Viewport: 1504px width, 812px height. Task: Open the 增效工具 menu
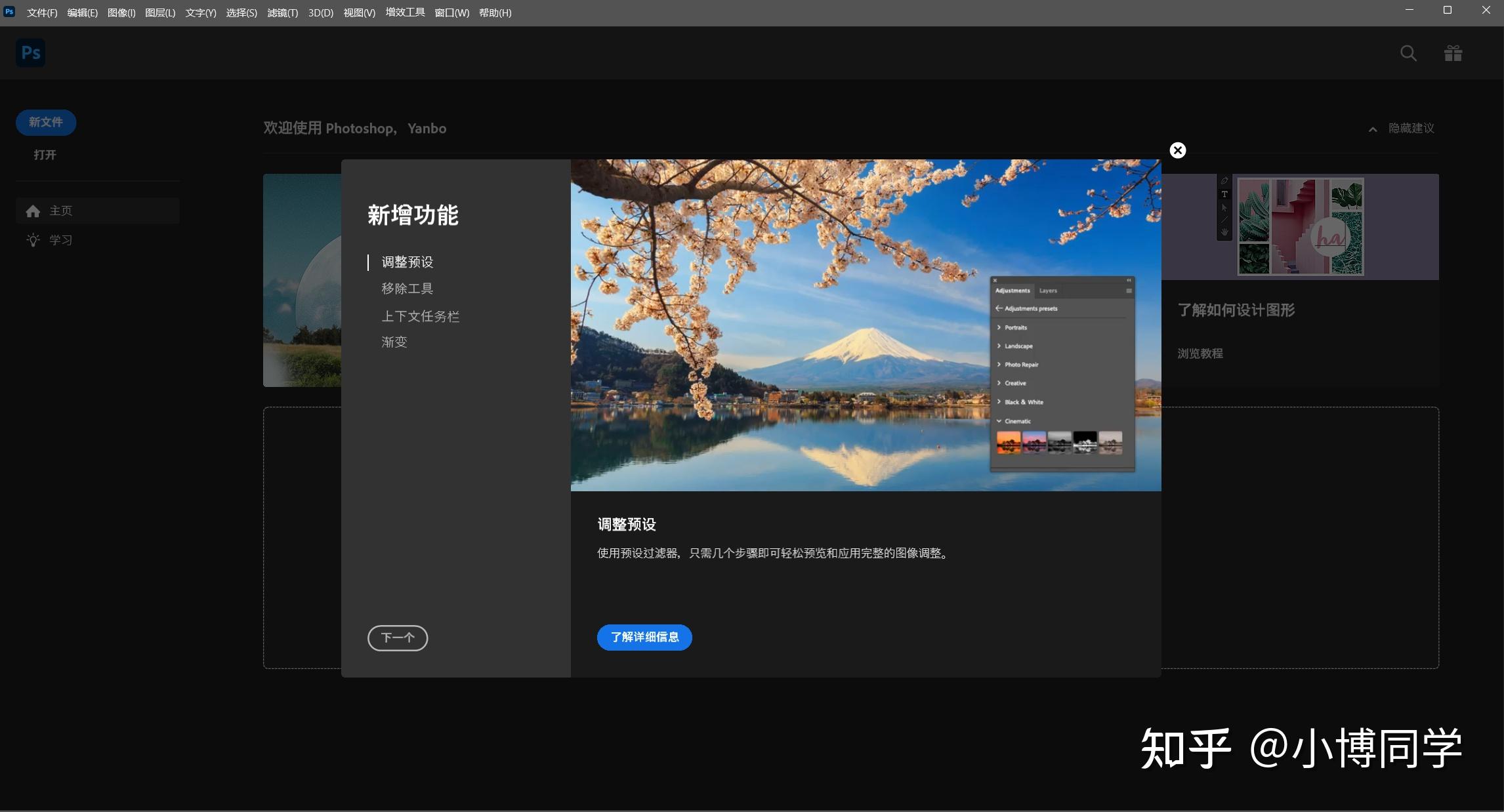[x=405, y=12]
